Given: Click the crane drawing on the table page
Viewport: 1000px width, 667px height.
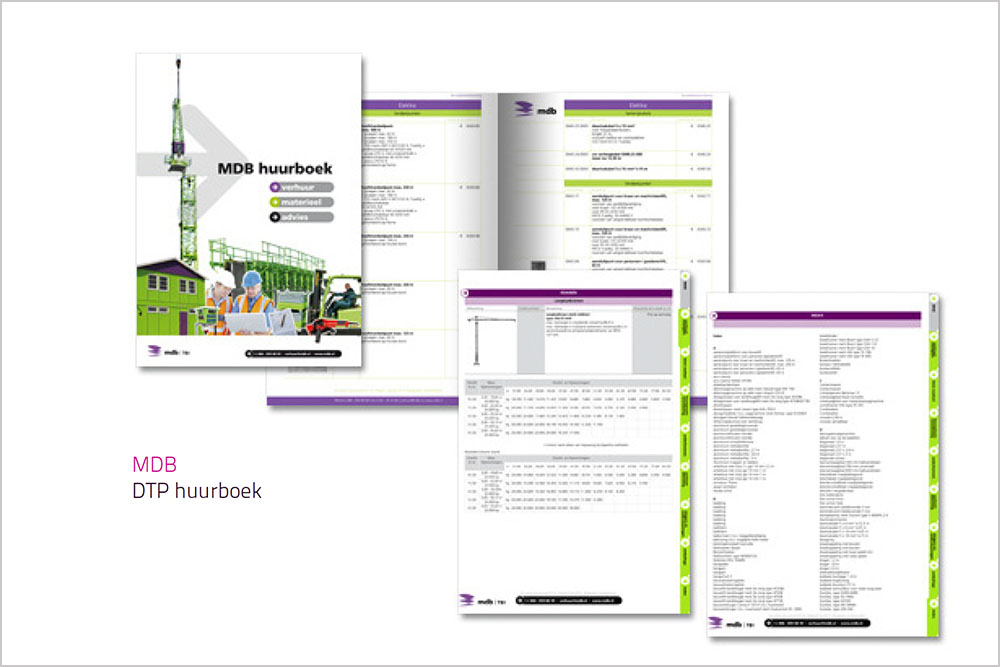Looking at the screenshot, I should click(491, 340).
